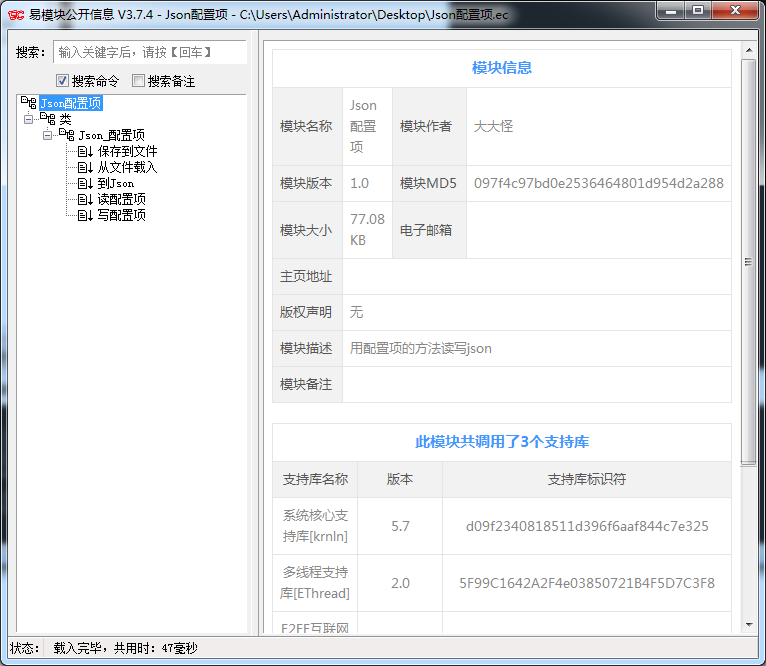
Task: Select 读配置项 in the tree
Action: [121, 199]
